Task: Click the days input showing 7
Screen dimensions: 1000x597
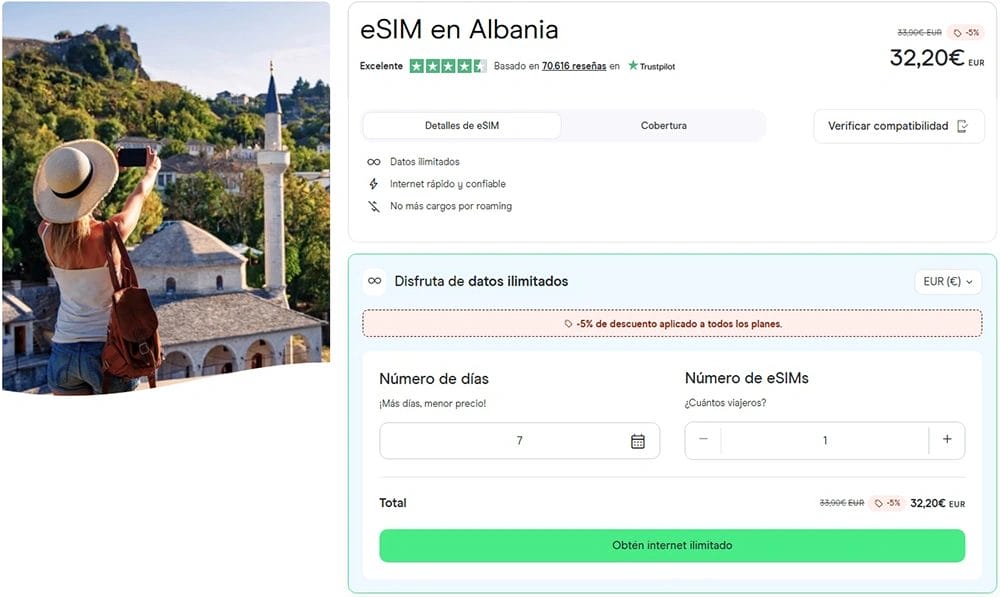Action: tap(520, 440)
